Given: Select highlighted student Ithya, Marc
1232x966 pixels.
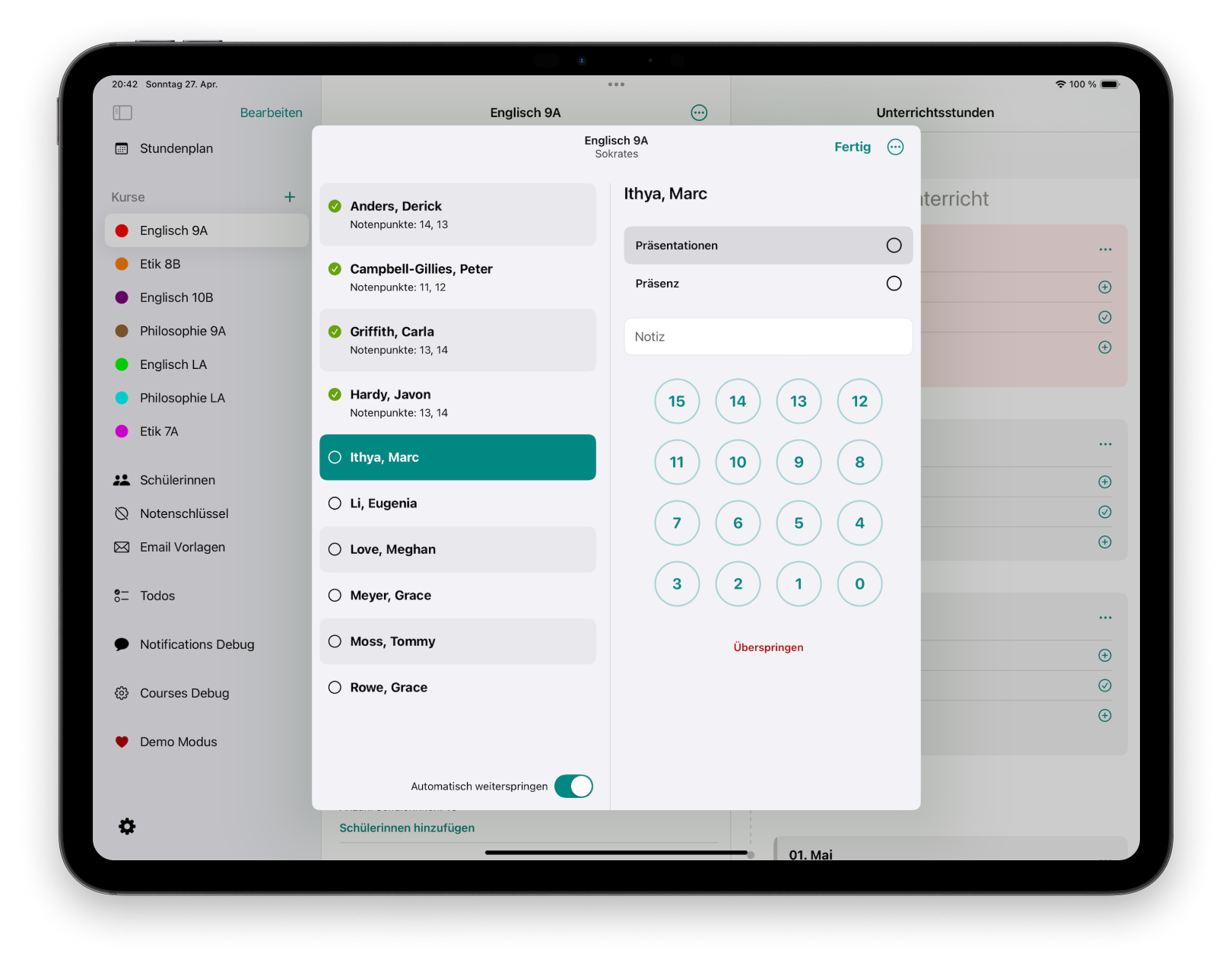Looking at the screenshot, I should (458, 457).
